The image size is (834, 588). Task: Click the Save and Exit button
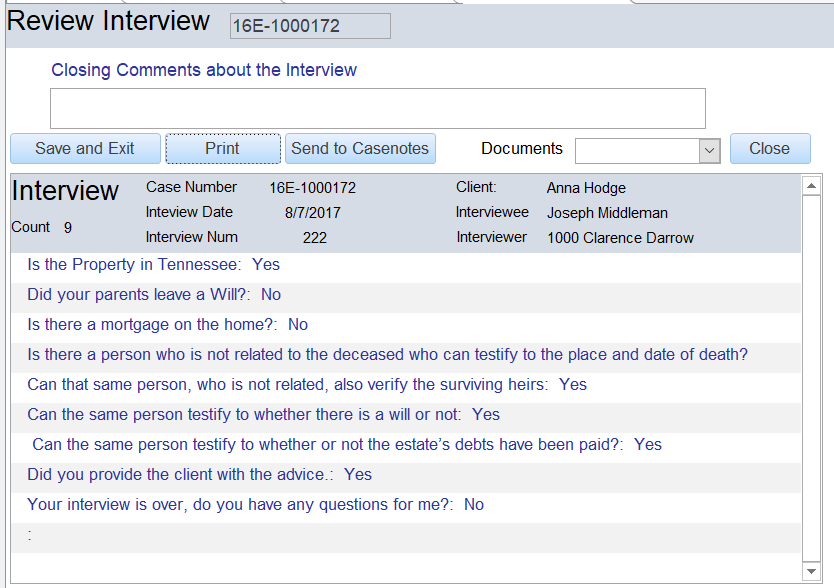(x=85, y=149)
